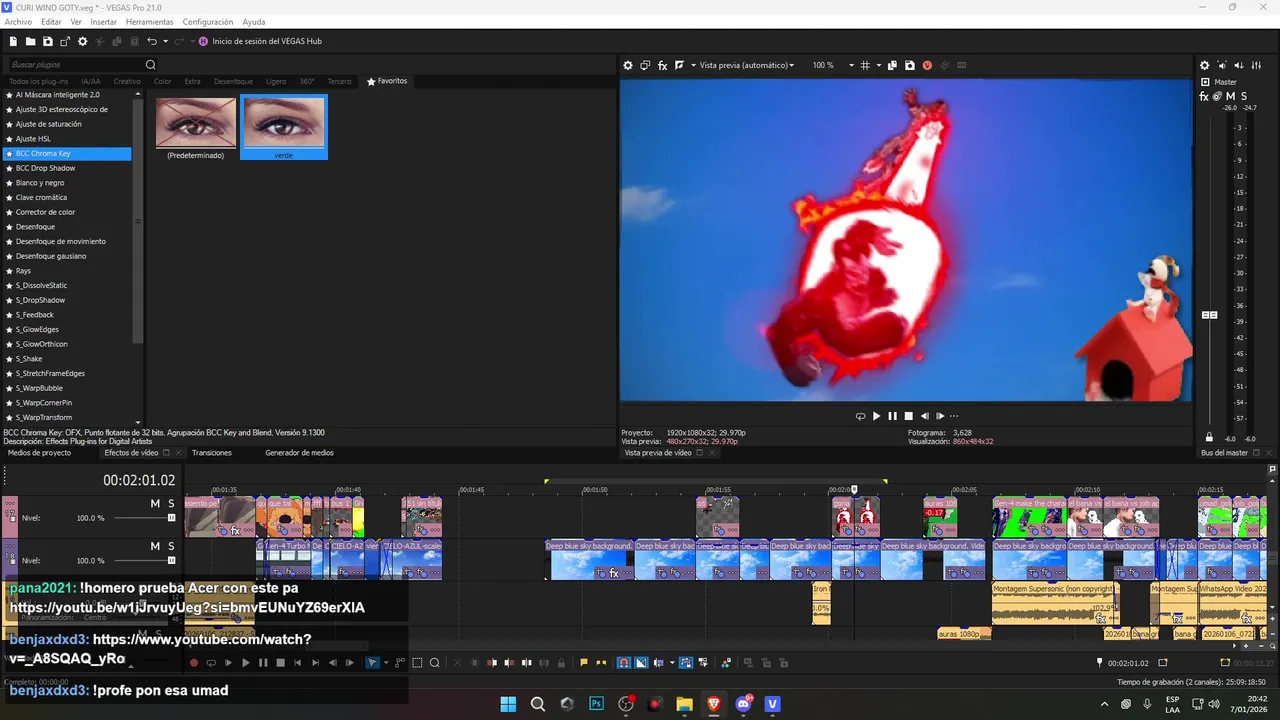Image resolution: width=1280 pixels, height=720 pixels.
Task: Select the normal edit tool arrow
Action: point(372,662)
